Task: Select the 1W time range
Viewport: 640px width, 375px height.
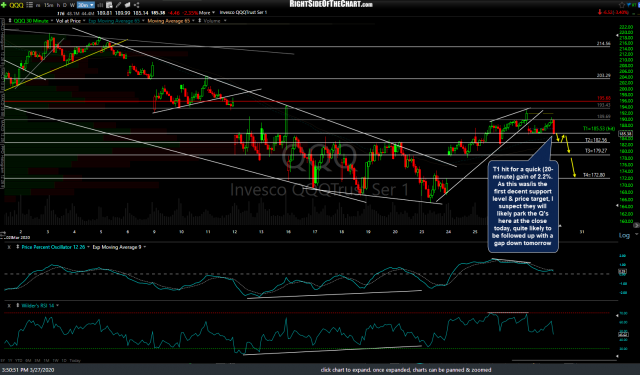Action: point(56,361)
